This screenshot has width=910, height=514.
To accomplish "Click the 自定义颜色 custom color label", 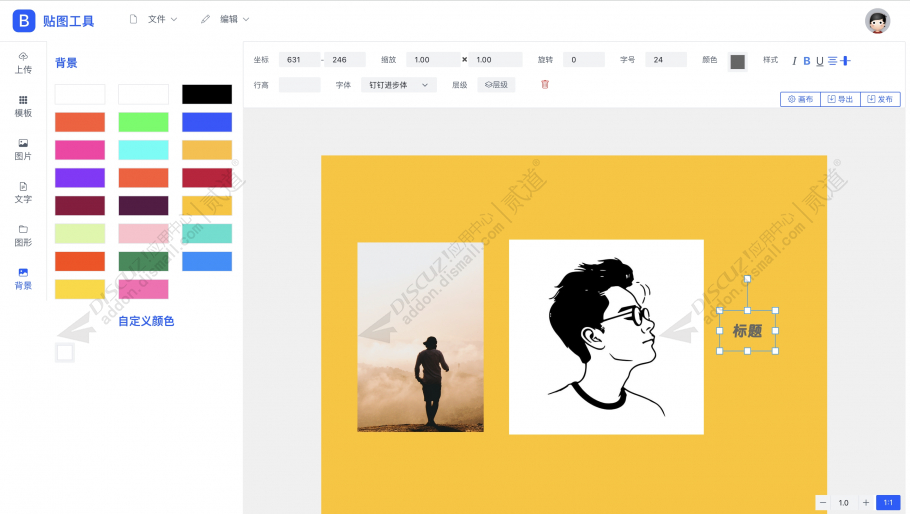I will (x=146, y=321).
